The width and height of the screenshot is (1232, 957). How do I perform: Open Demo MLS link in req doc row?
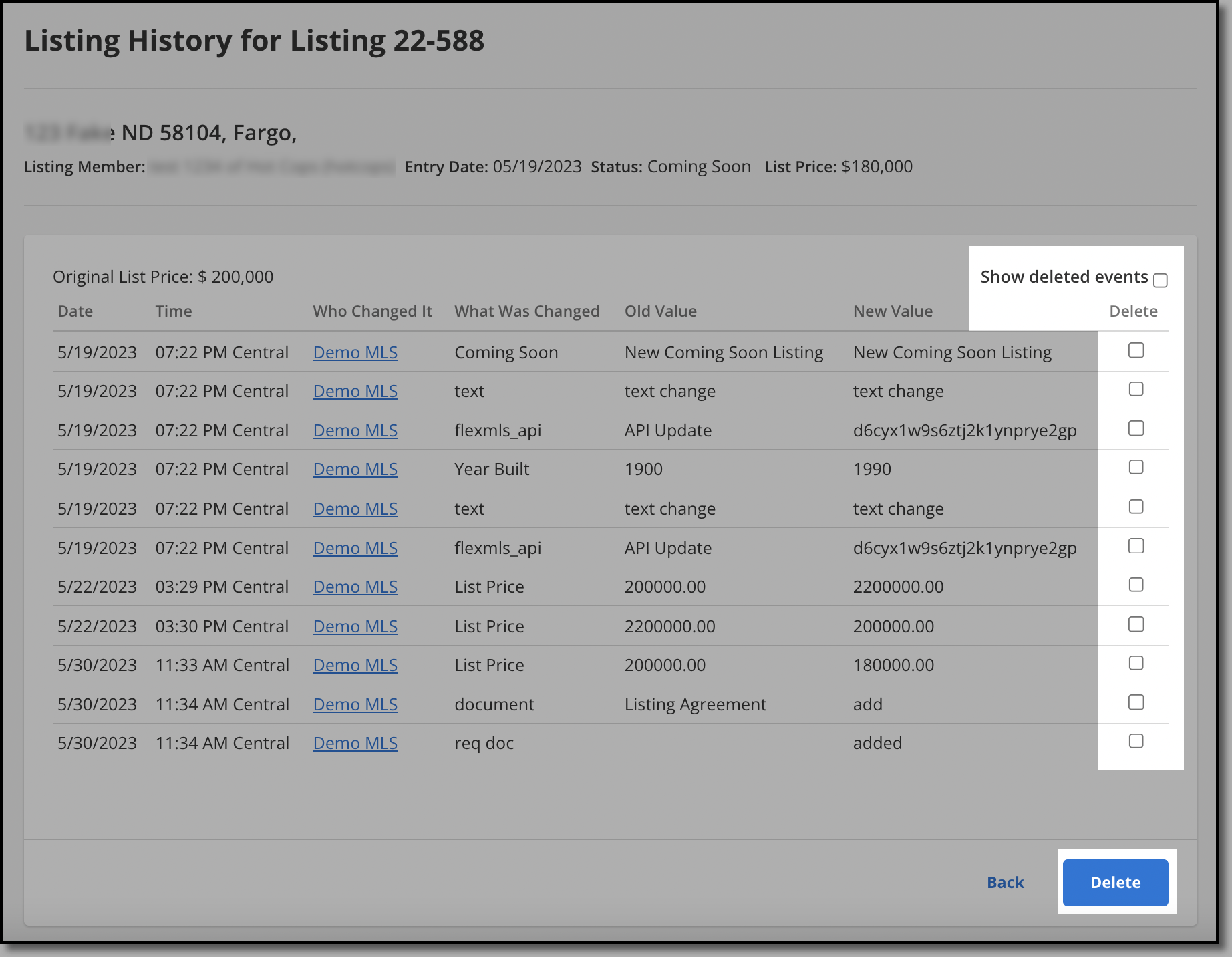tap(355, 743)
